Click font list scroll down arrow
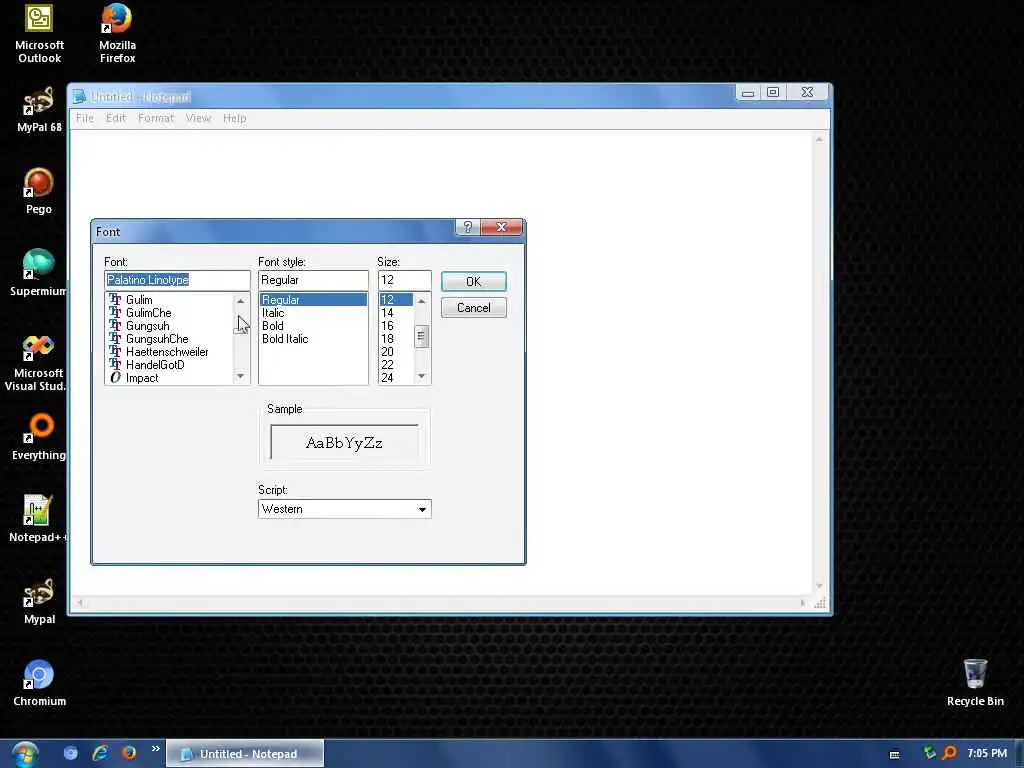This screenshot has width=1024, height=768. [240, 376]
